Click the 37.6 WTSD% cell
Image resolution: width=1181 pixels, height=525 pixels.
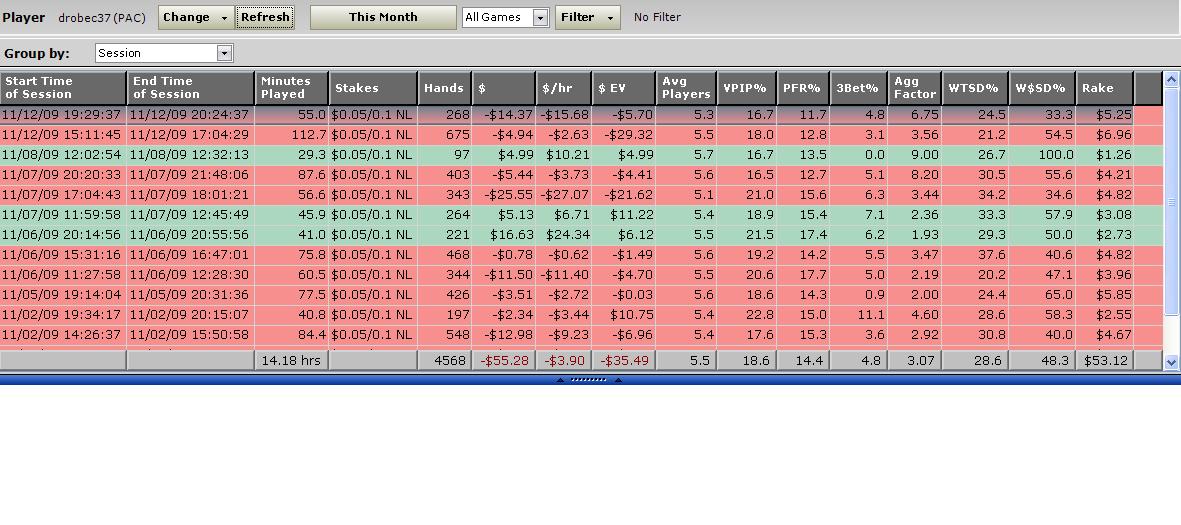975,255
